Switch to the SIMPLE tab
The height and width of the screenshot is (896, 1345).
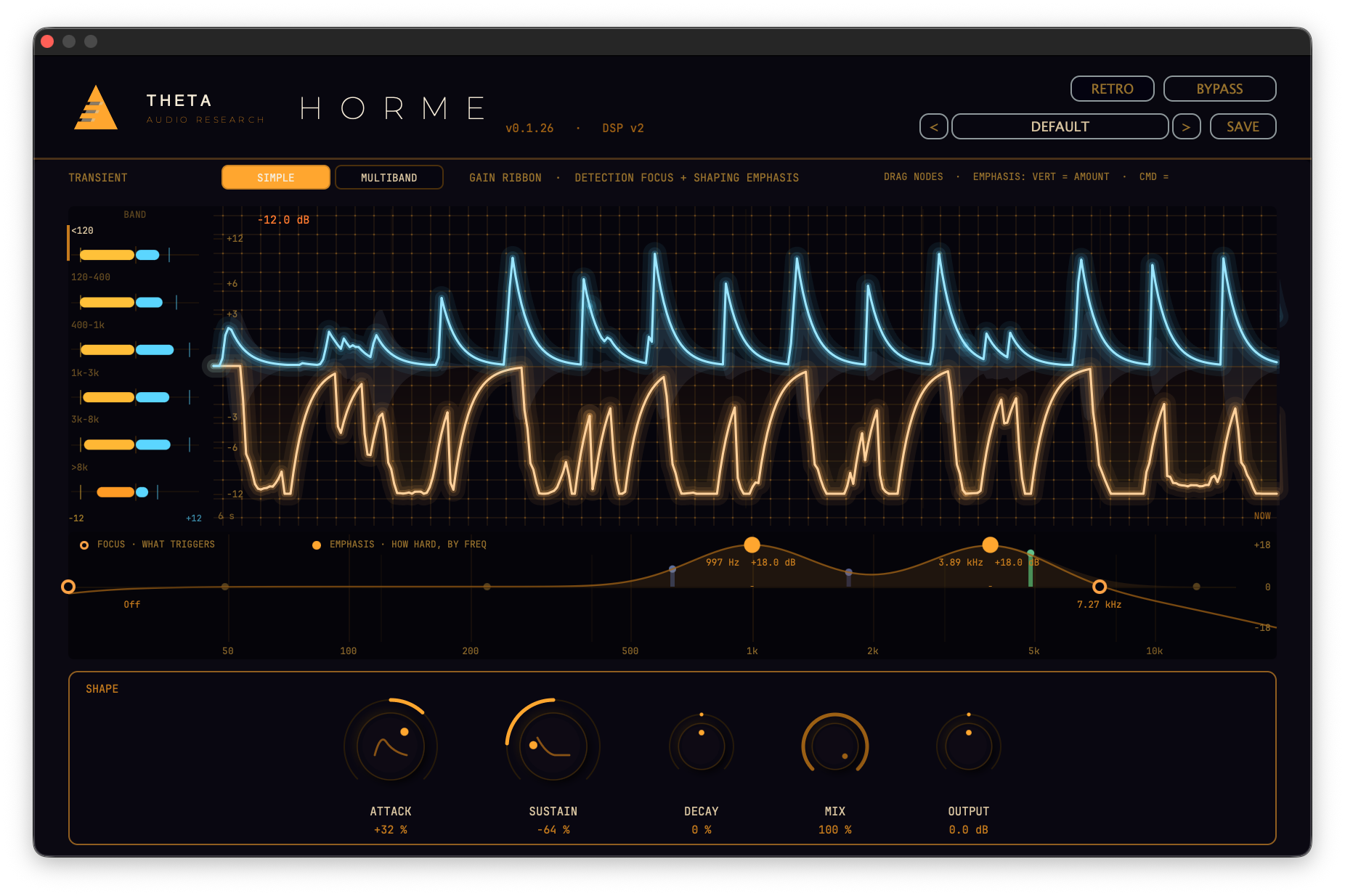(276, 177)
